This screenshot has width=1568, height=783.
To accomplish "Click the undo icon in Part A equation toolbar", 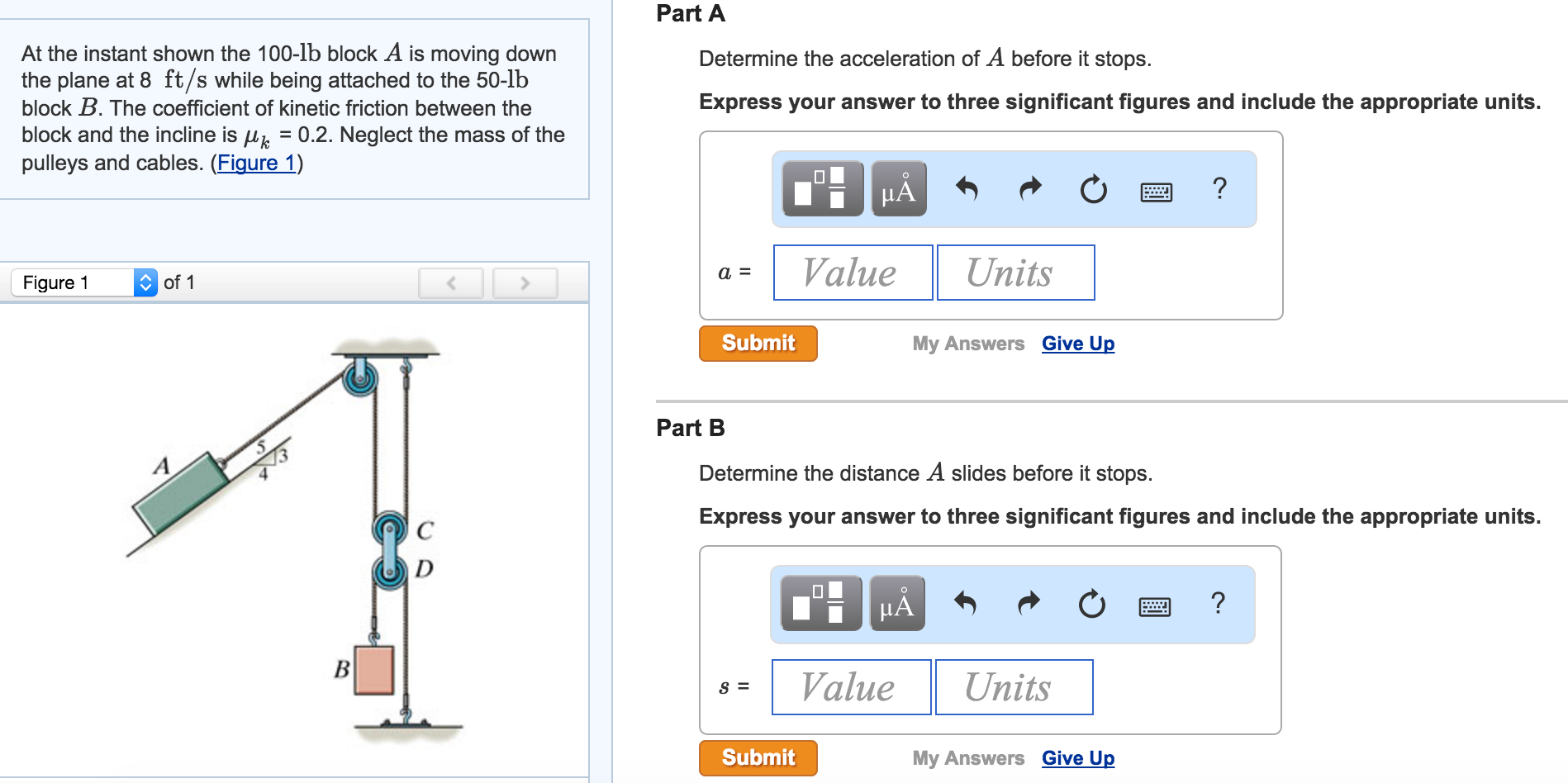I will coord(967,188).
